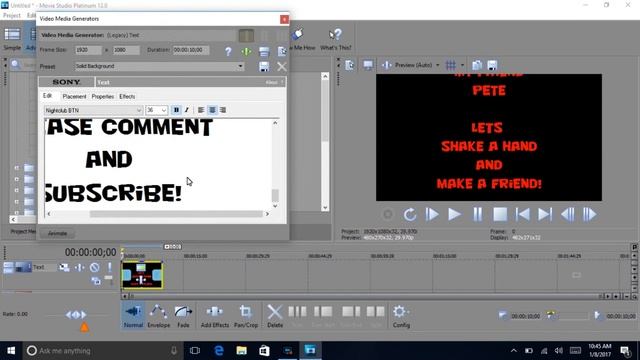The width and height of the screenshot is (640, 360).
Task: Click the Fade tool
Action: pyautogui.click(x=183, y=316)
